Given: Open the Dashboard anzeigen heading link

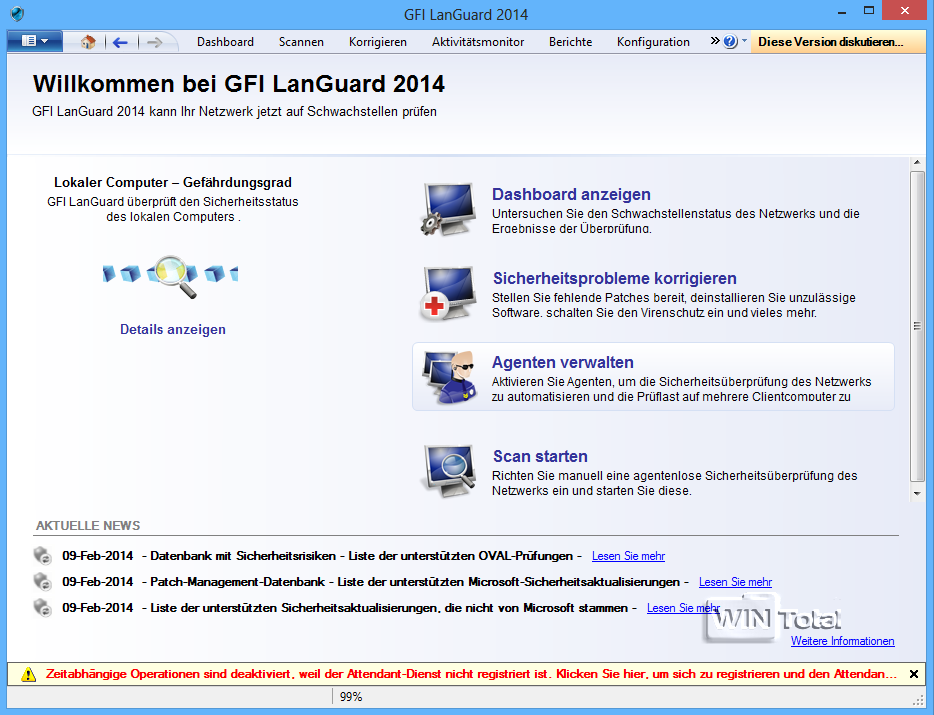Looking at the screenshot, I should pos(571,194).
